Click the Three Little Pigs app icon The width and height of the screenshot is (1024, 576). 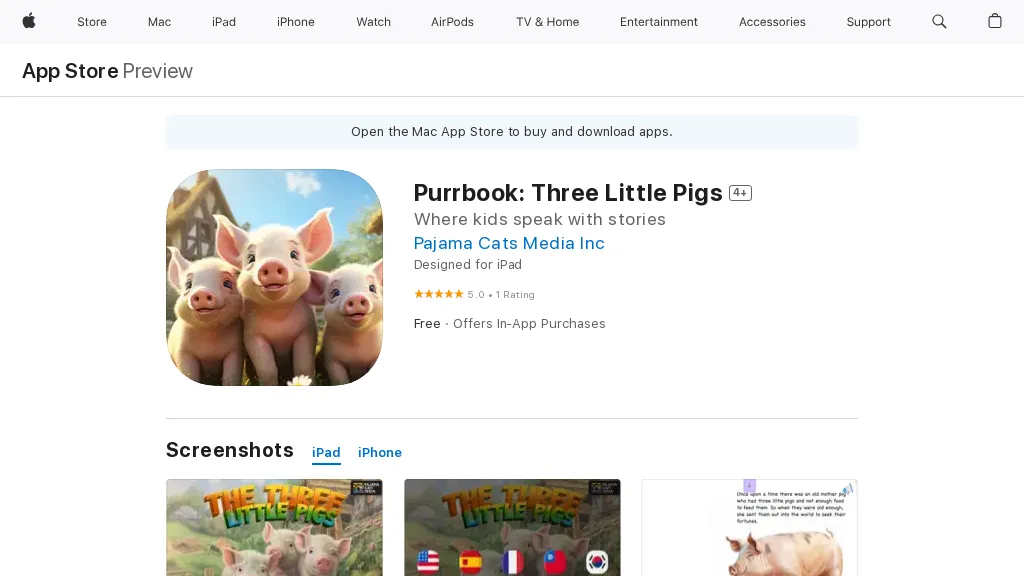click(274, 278)
